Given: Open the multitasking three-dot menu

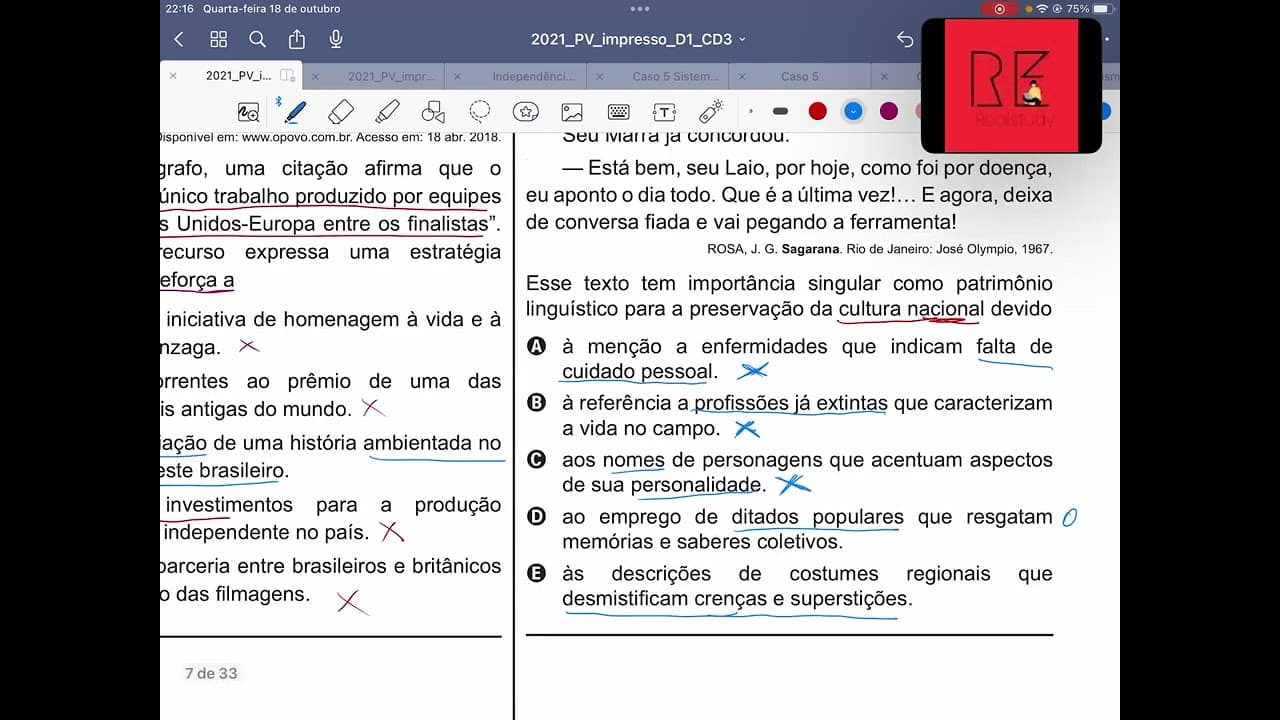Looking at the screenshot, I should (640, 9).
